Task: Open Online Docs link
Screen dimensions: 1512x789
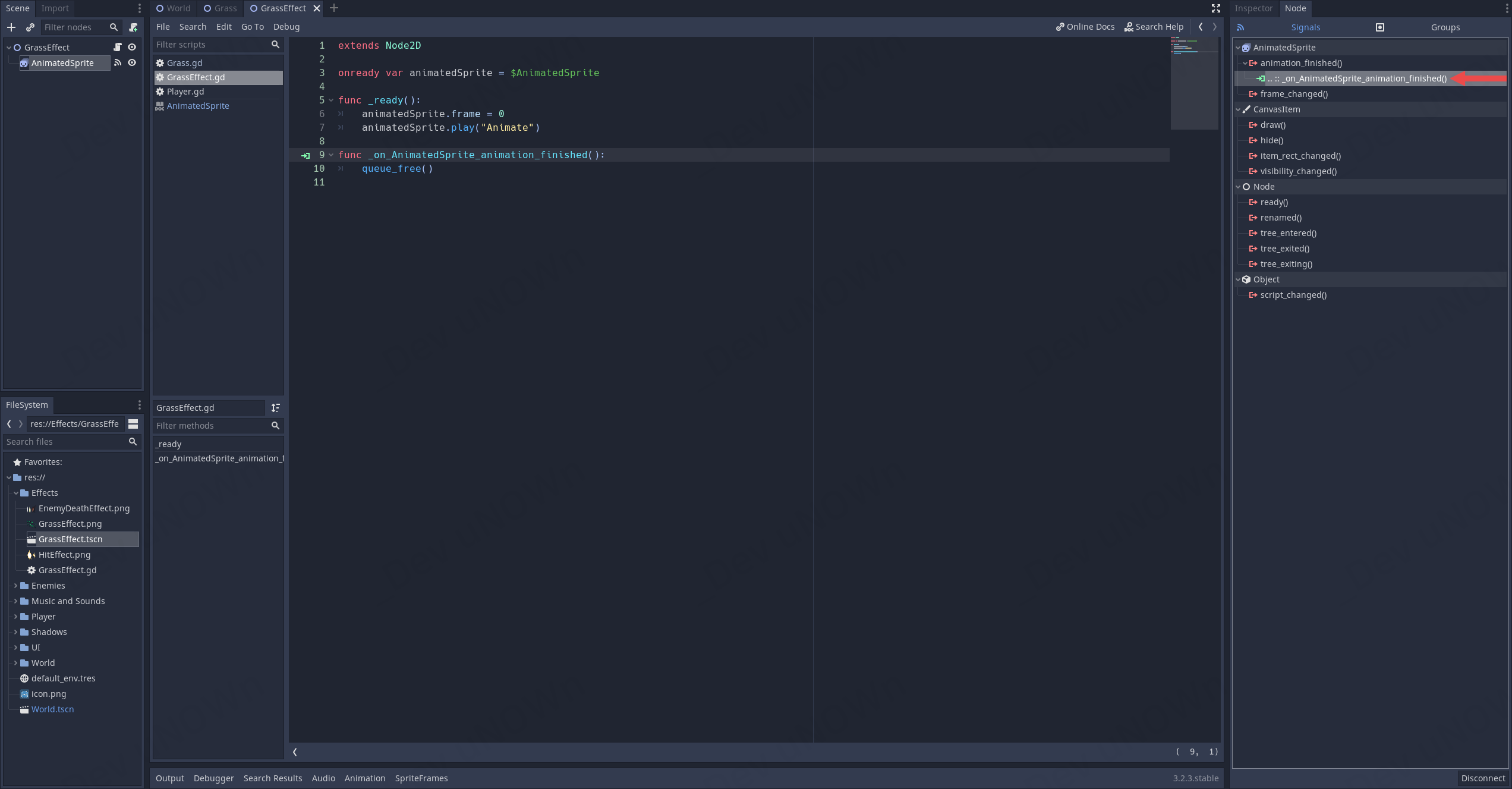Action: pyautogui.click(x=1085, y=27)
